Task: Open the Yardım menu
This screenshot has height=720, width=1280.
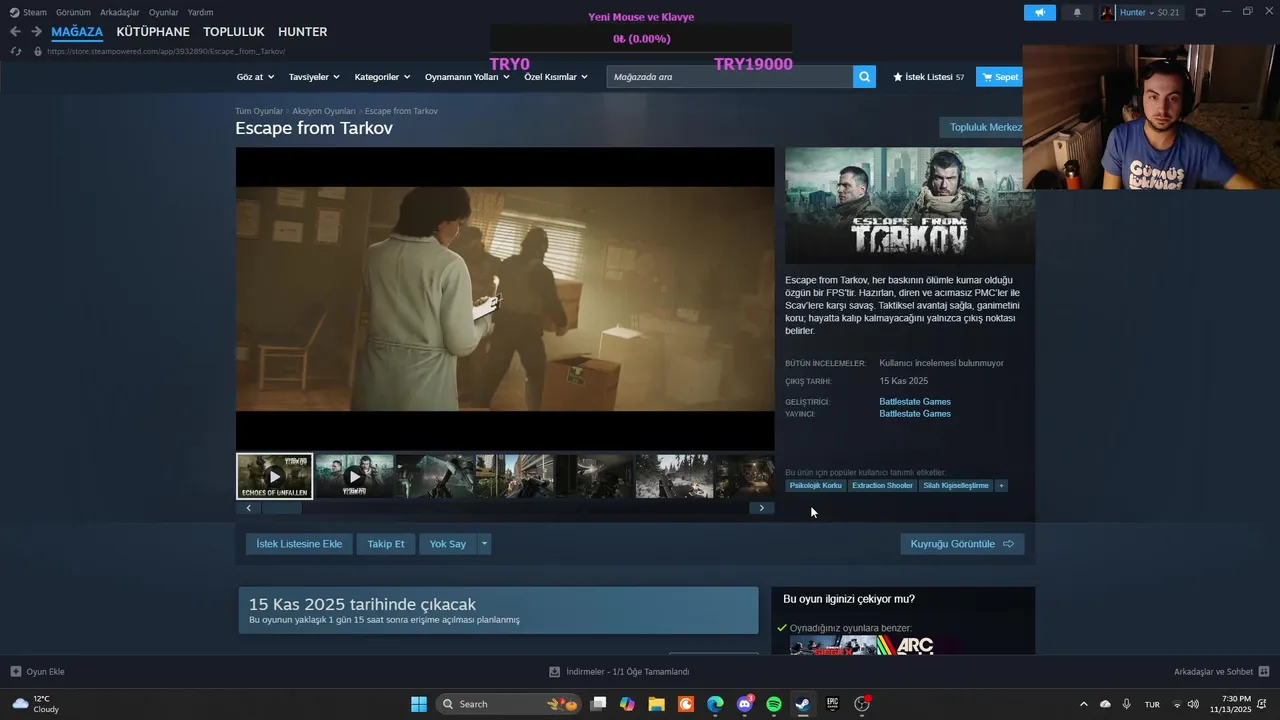Action: 201,12
